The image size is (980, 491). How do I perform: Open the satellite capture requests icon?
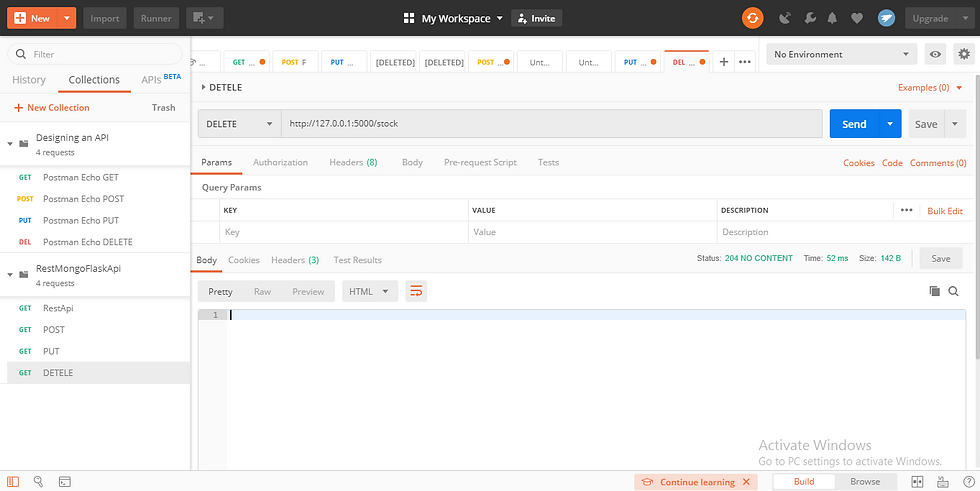[785, 18]
